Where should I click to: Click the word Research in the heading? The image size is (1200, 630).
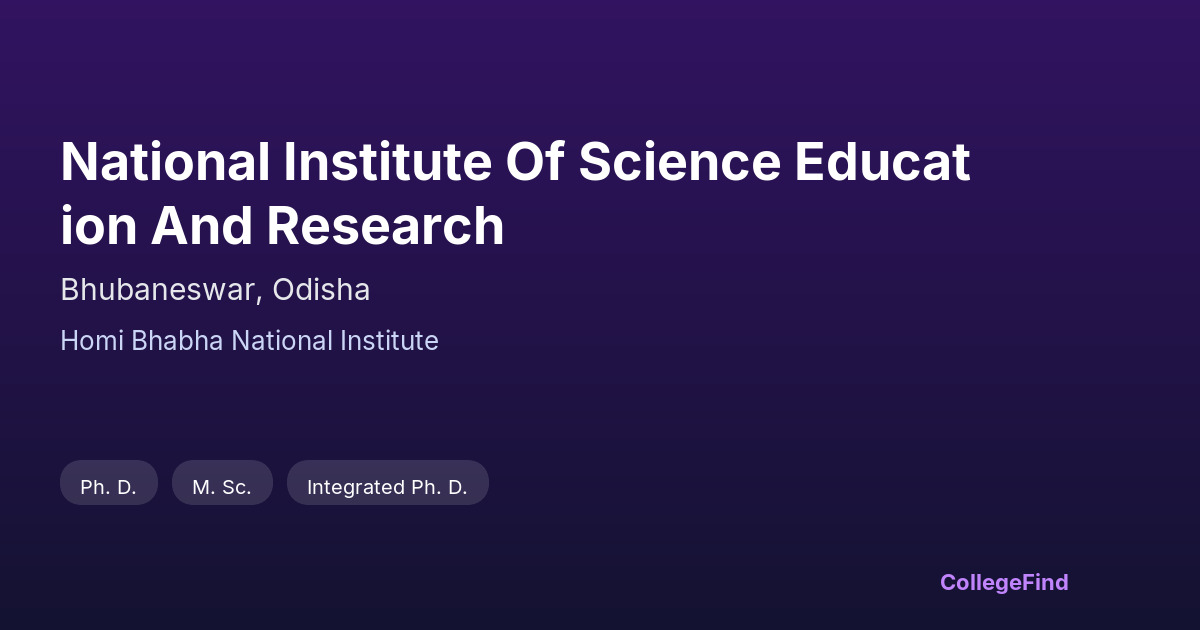click(385, 226)
